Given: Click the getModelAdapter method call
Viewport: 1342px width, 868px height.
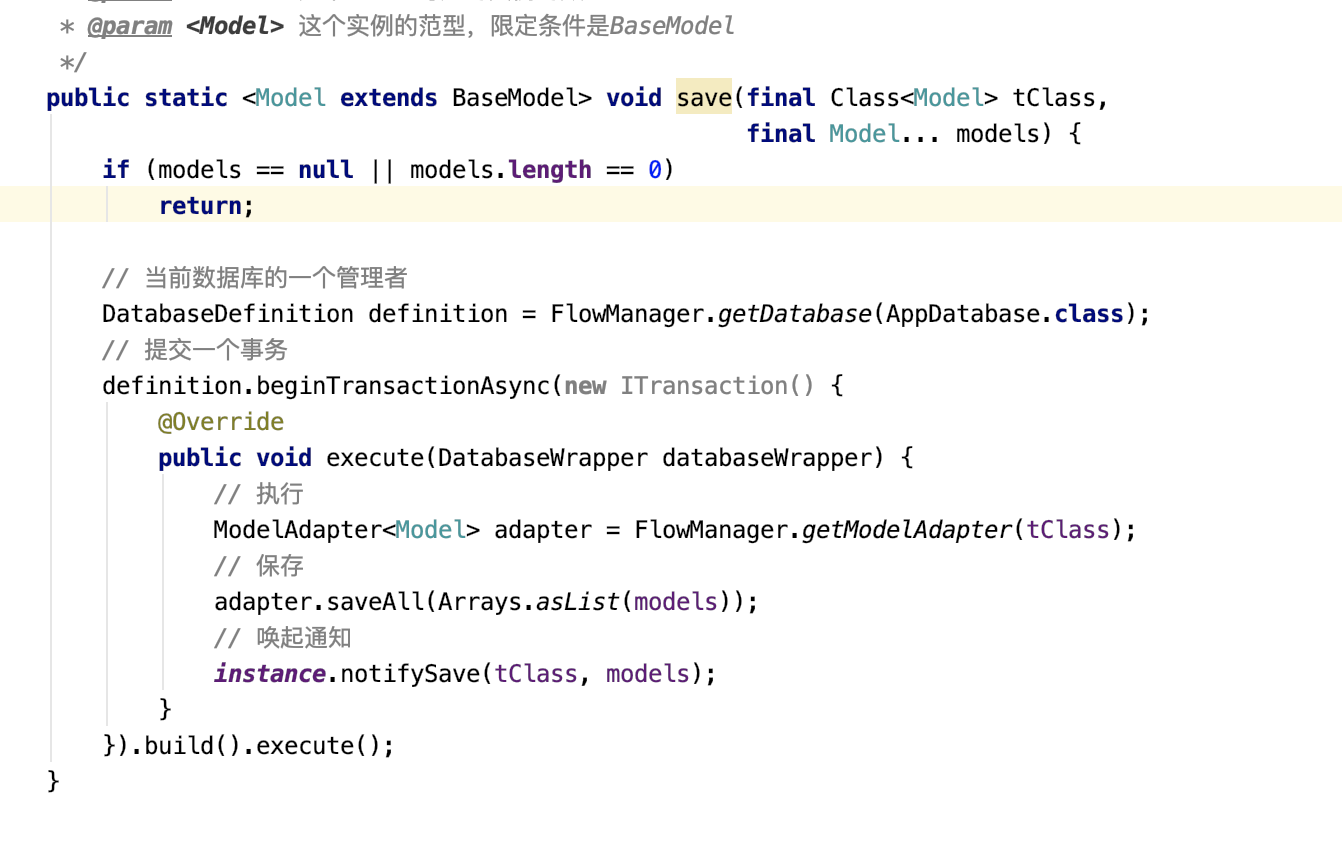Looking at the screenshot, I should point(907,530).
